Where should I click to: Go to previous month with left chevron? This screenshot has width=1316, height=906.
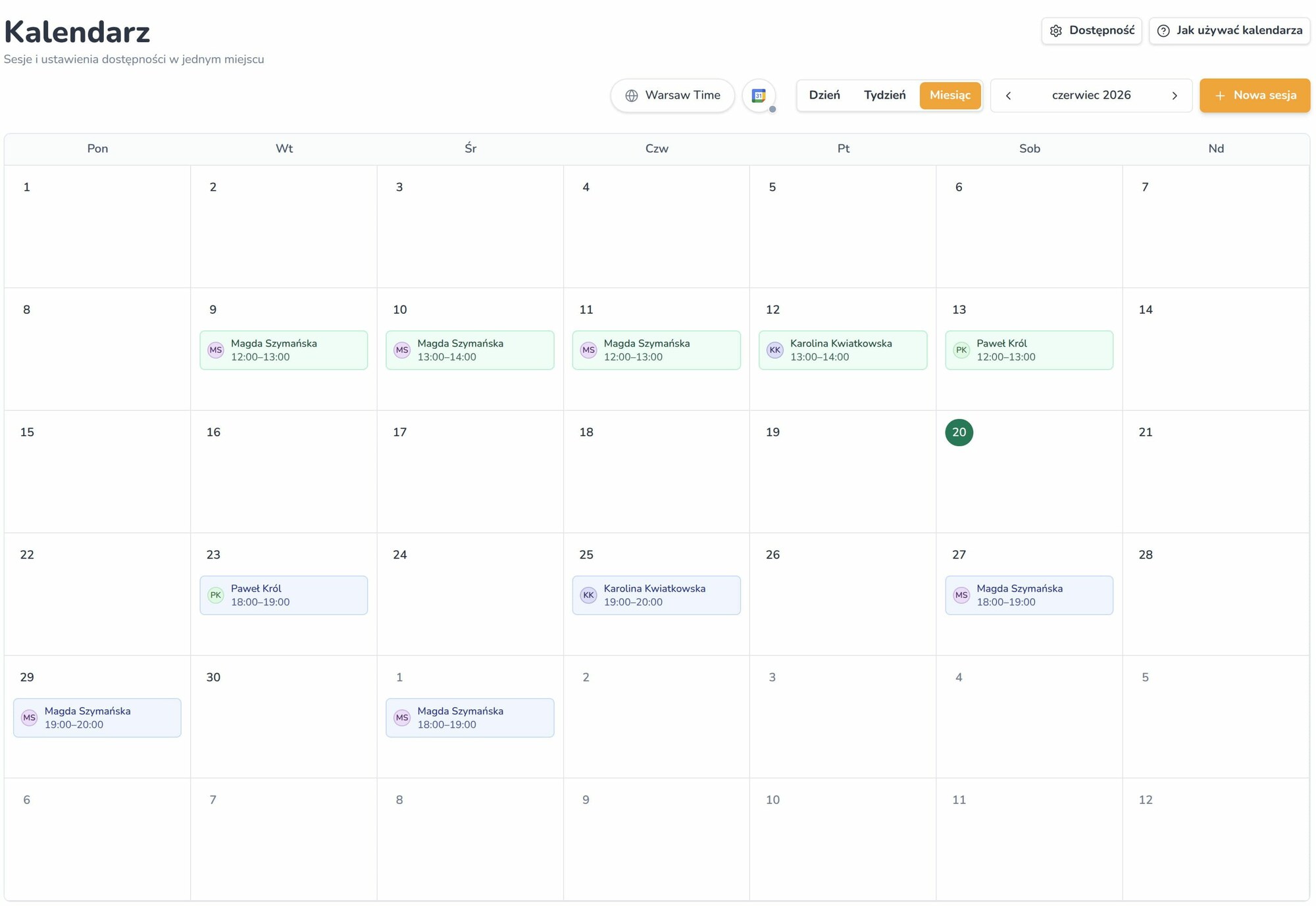(x=1008, y=95)
